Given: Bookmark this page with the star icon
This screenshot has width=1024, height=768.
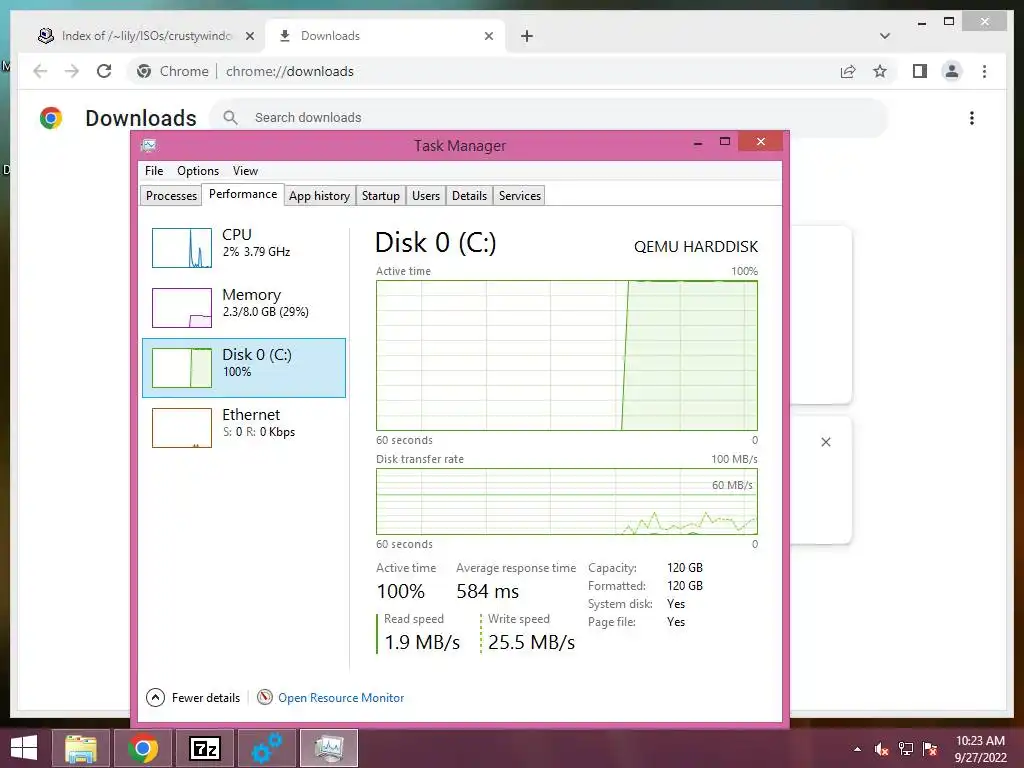Looking at the screenshot, I should click(880, 71).
